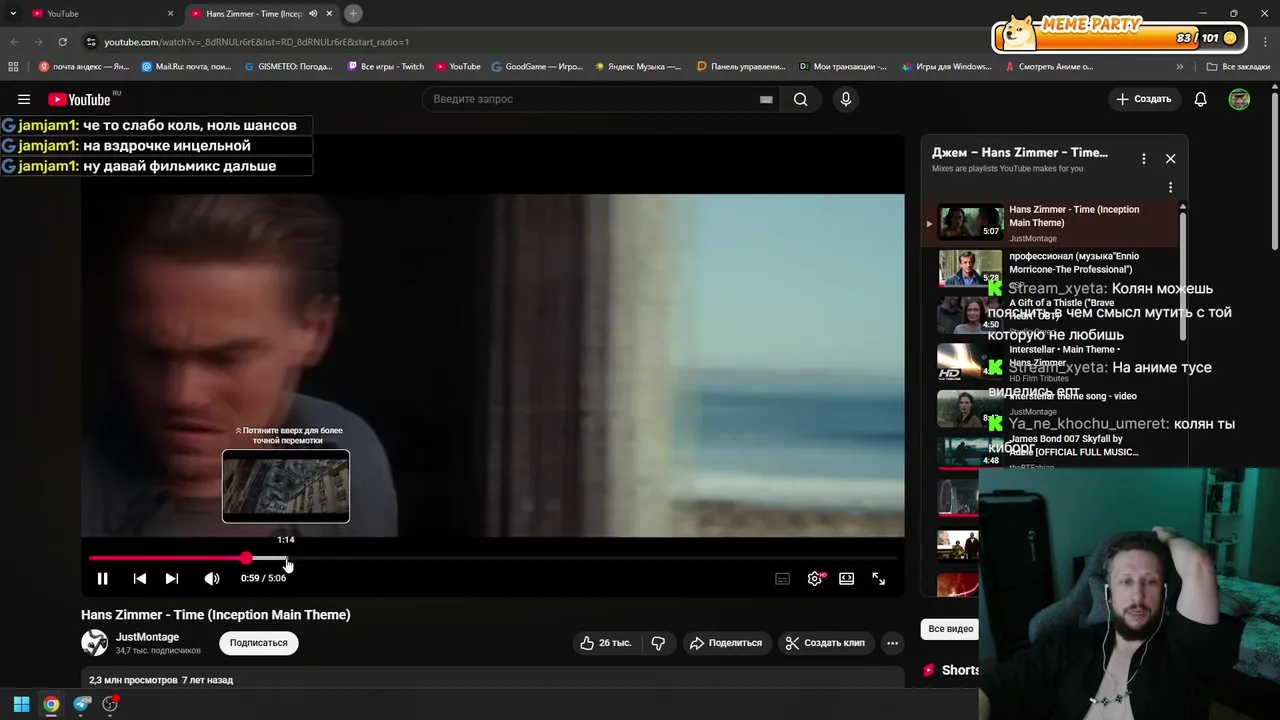1280x720 pixels.
Task: Open the JustMontage channel name link
Action: tap(147, 637)
